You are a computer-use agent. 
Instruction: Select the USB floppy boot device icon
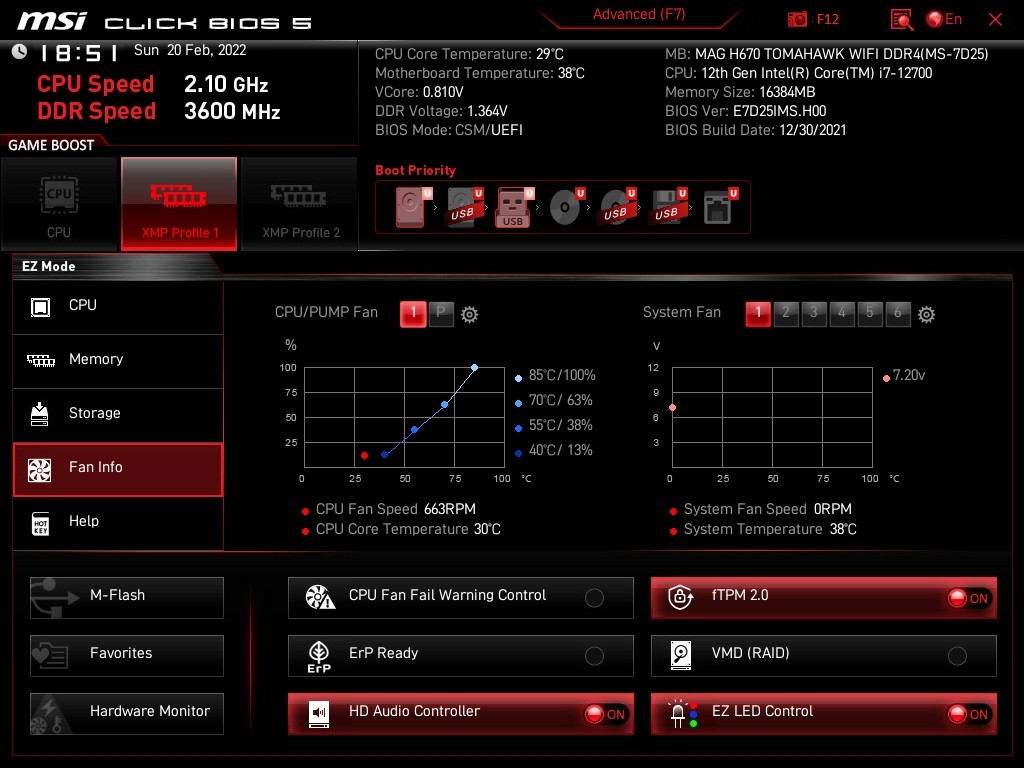click(668, 207)
